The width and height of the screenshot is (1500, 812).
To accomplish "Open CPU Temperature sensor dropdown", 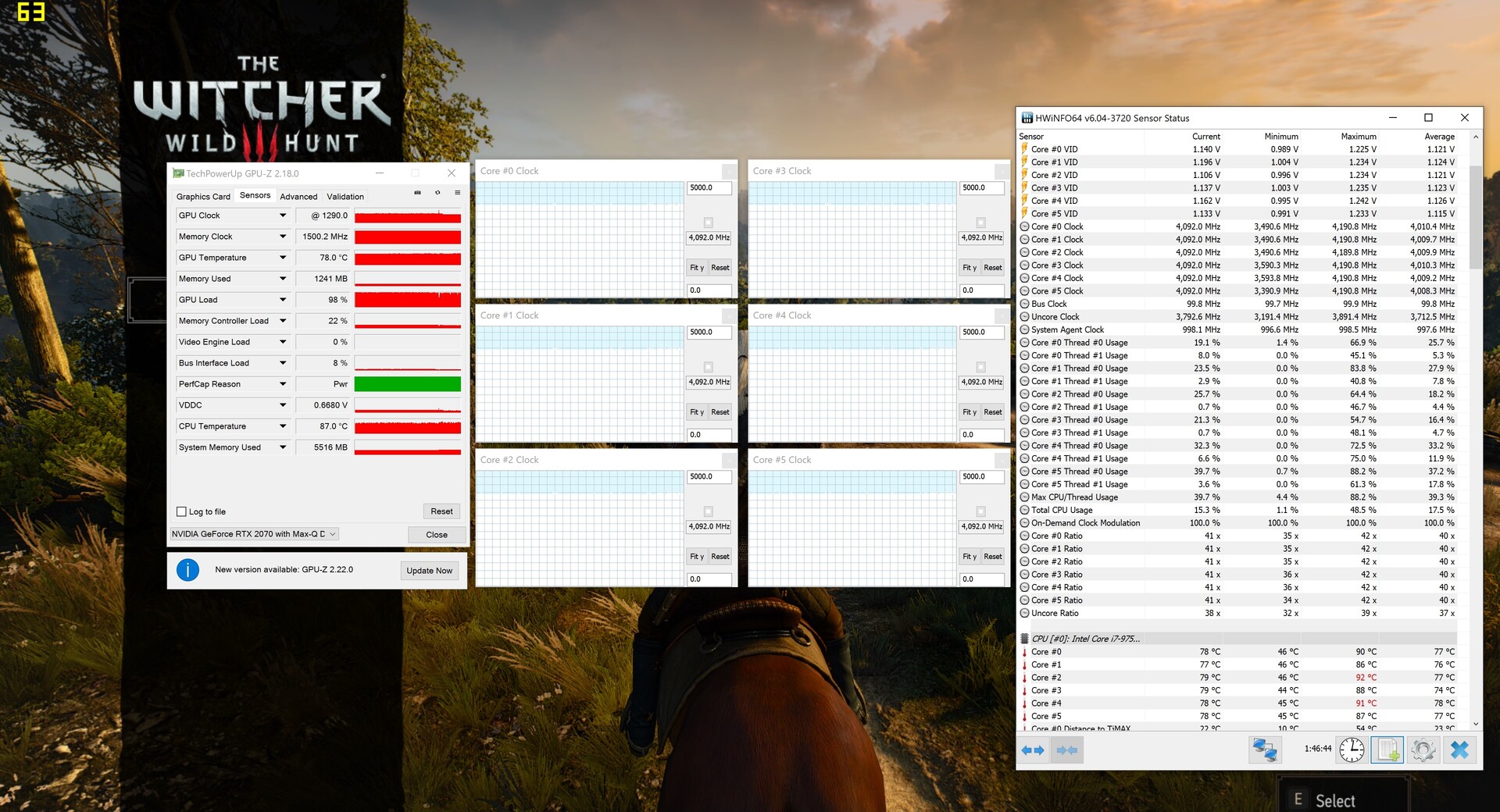I will [283, 426].
